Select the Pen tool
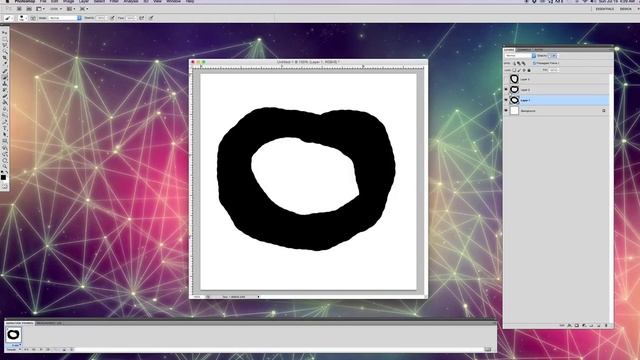Screen dimensions: 640x360 pos(4,122)
